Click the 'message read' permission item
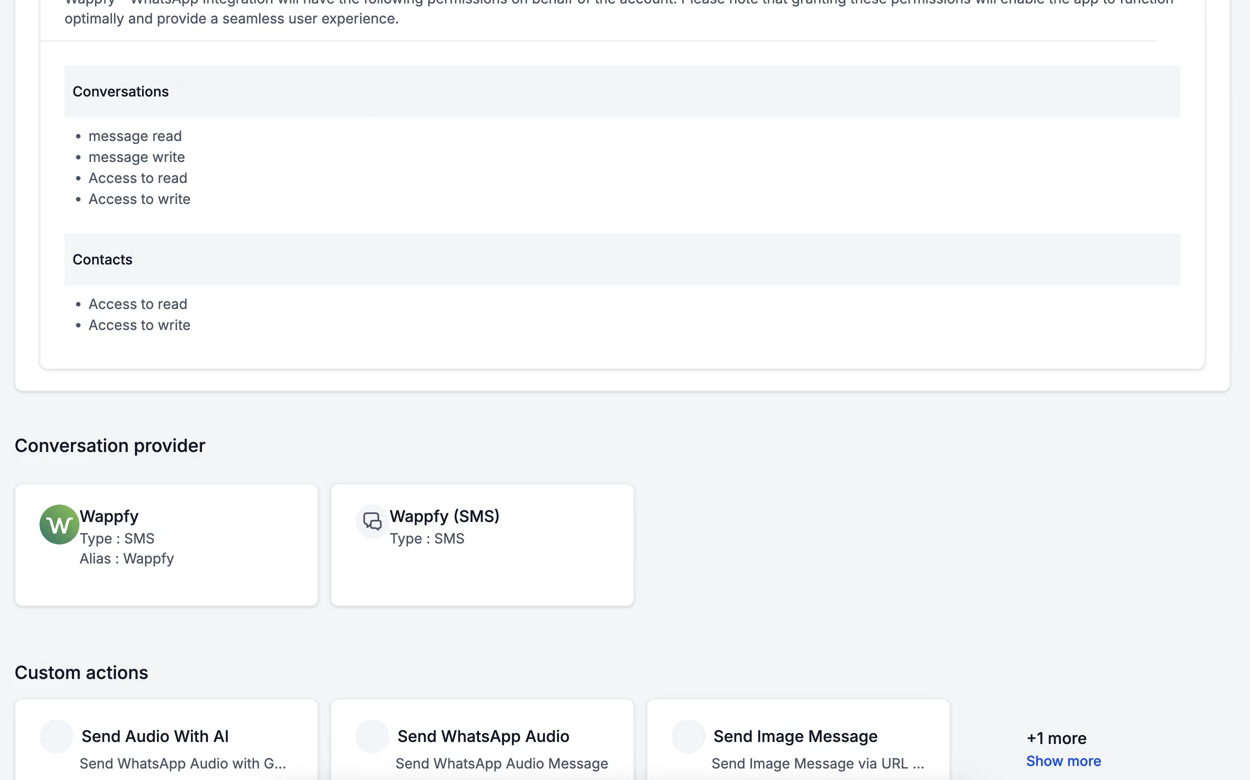This screenshot has height=780, width=1250. point(135,136)
